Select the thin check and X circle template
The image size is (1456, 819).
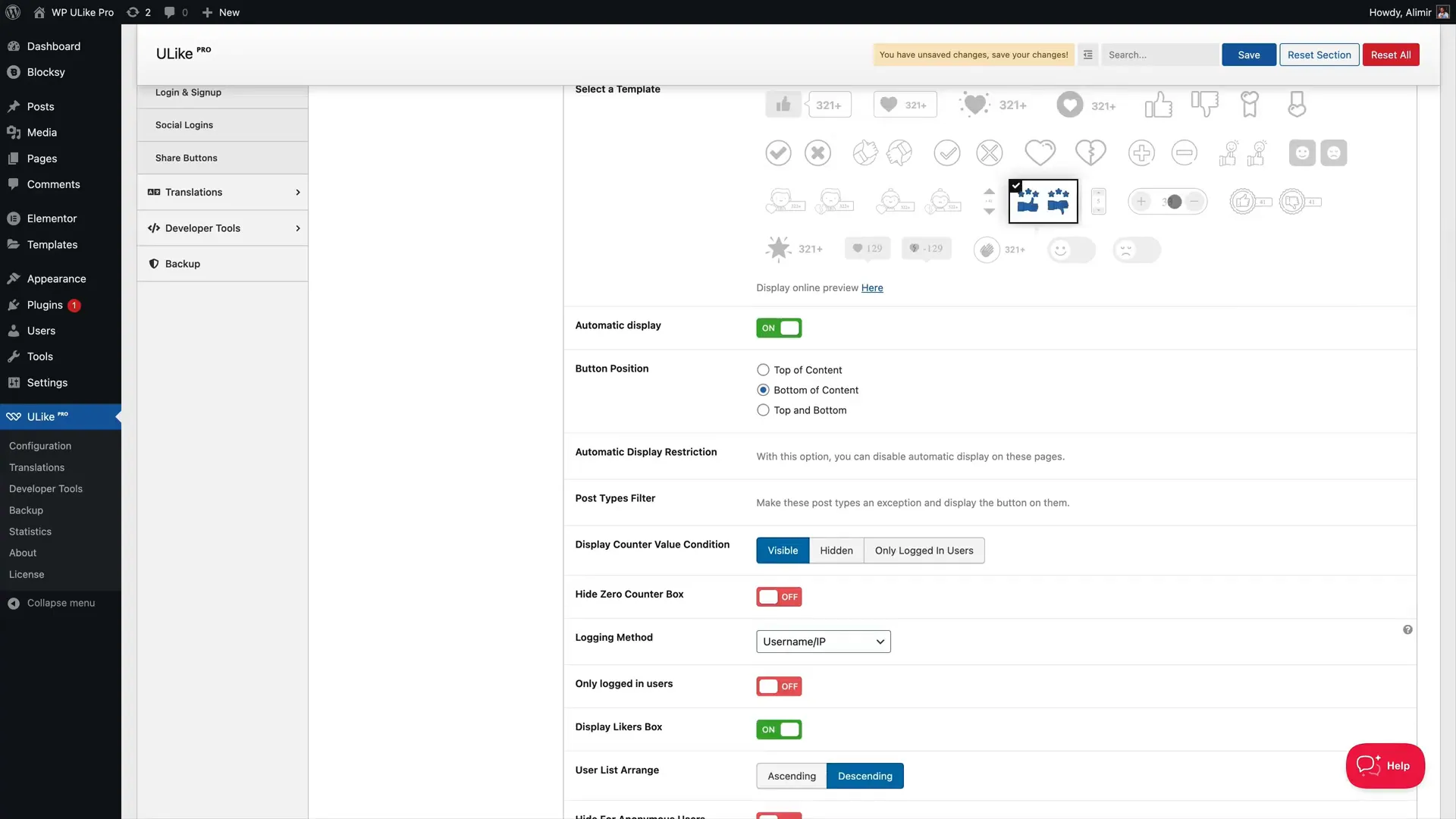point(968,153)
